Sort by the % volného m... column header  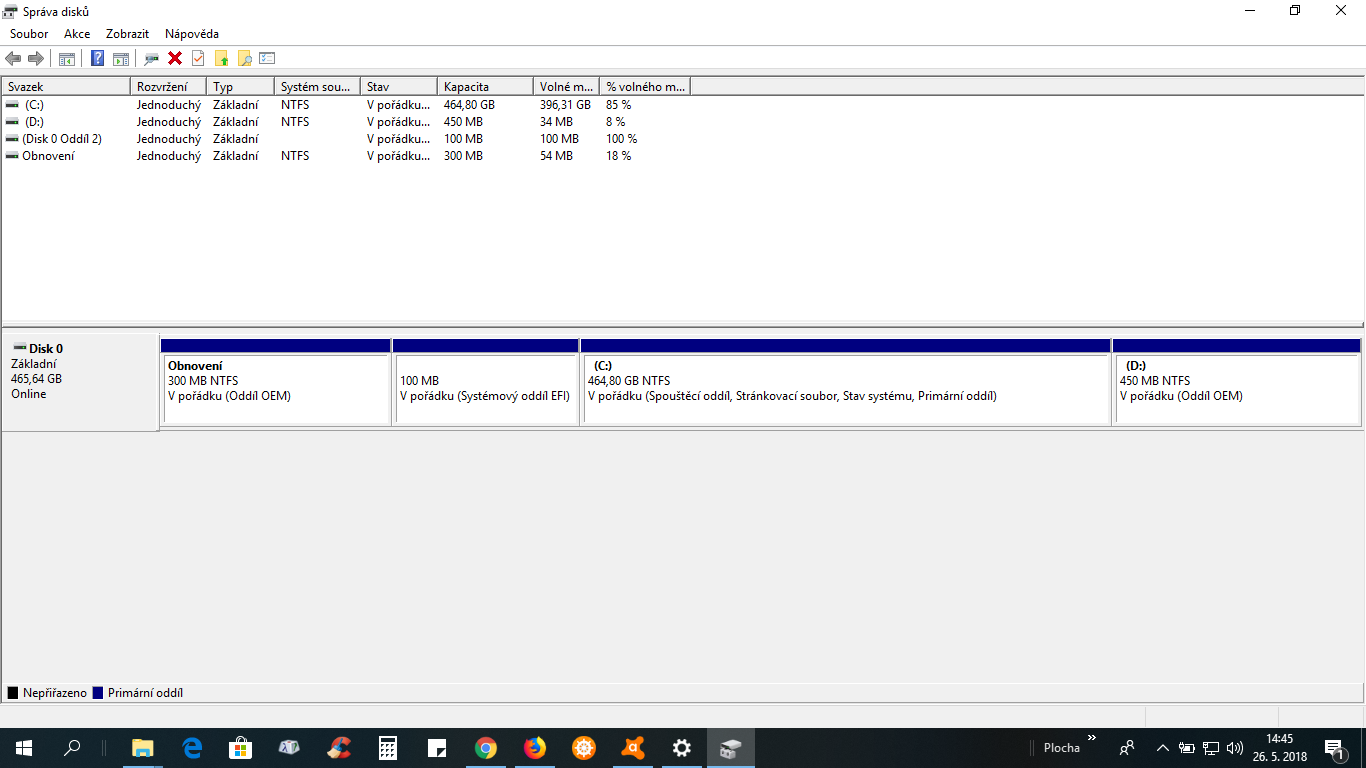645,87
